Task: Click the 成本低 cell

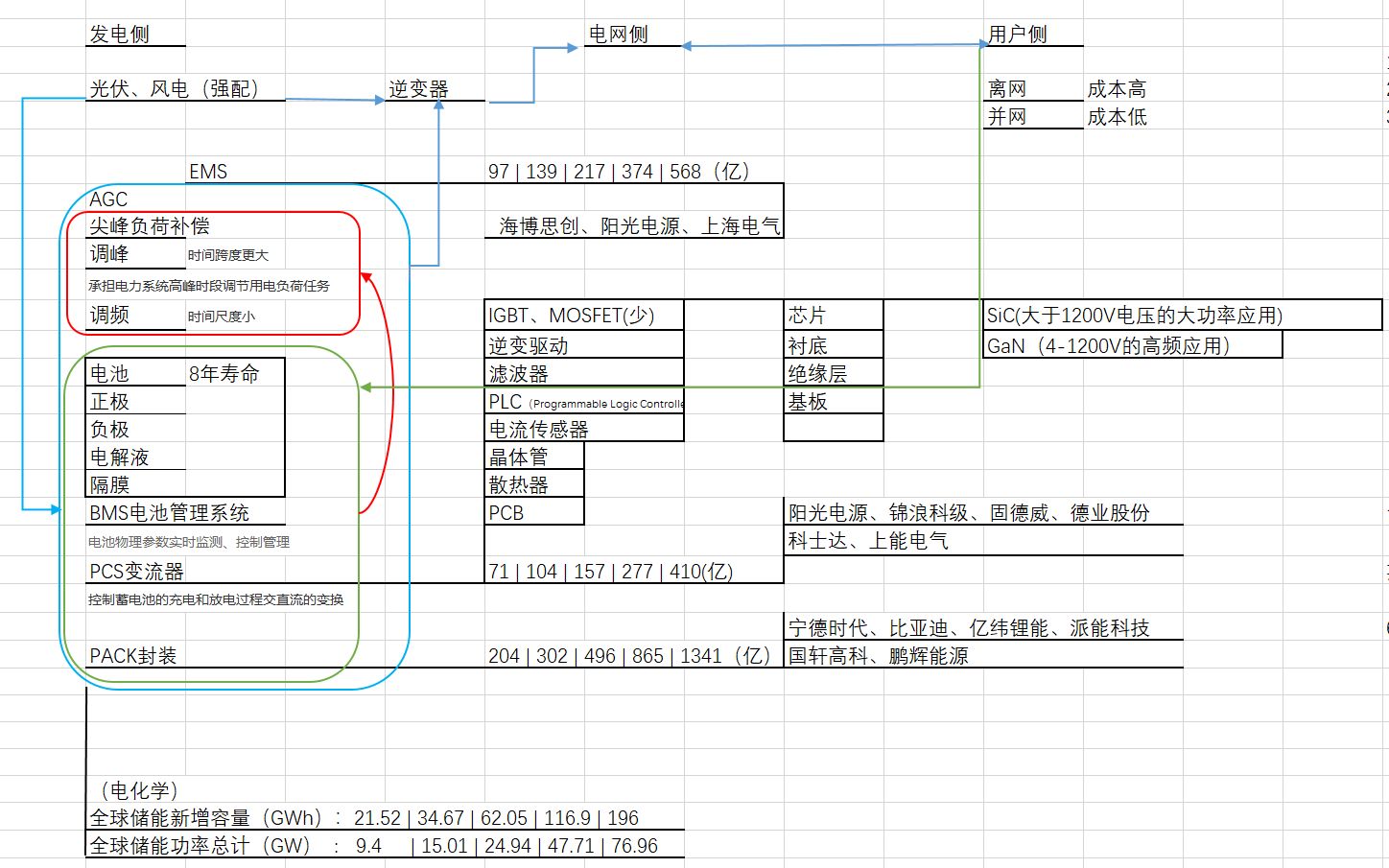Action: 1118,117
